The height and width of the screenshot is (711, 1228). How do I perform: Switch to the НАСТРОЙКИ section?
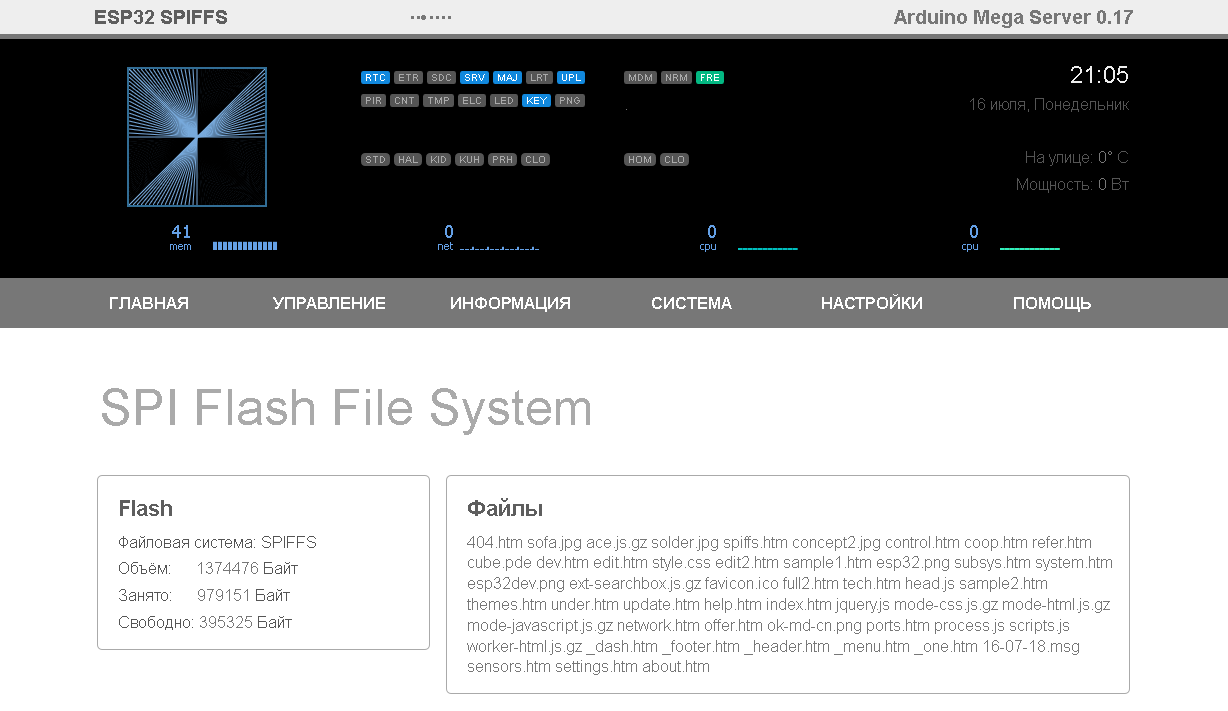[x=871, y=303]
